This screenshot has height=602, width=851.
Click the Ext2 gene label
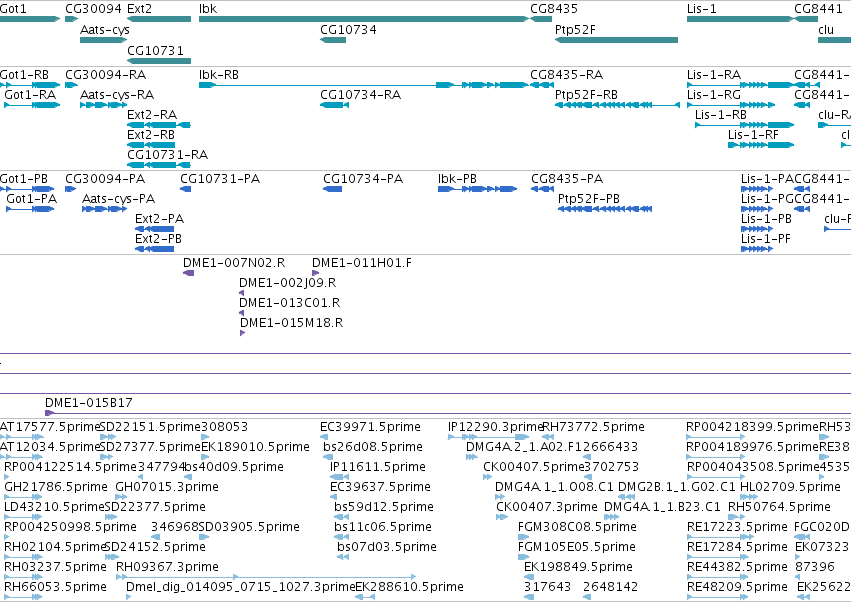pyautogui.click(x=139, y=9)
